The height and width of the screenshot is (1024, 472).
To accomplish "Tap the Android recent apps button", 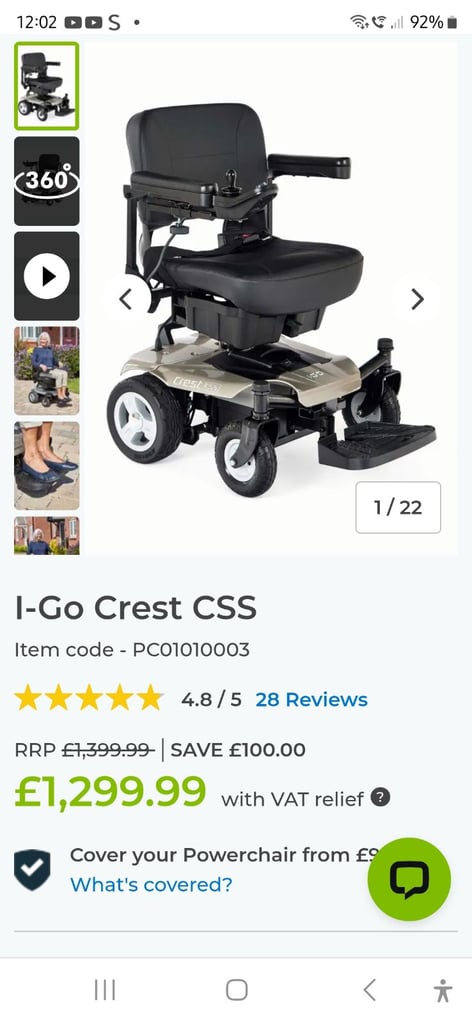I will tap(104, 991).
